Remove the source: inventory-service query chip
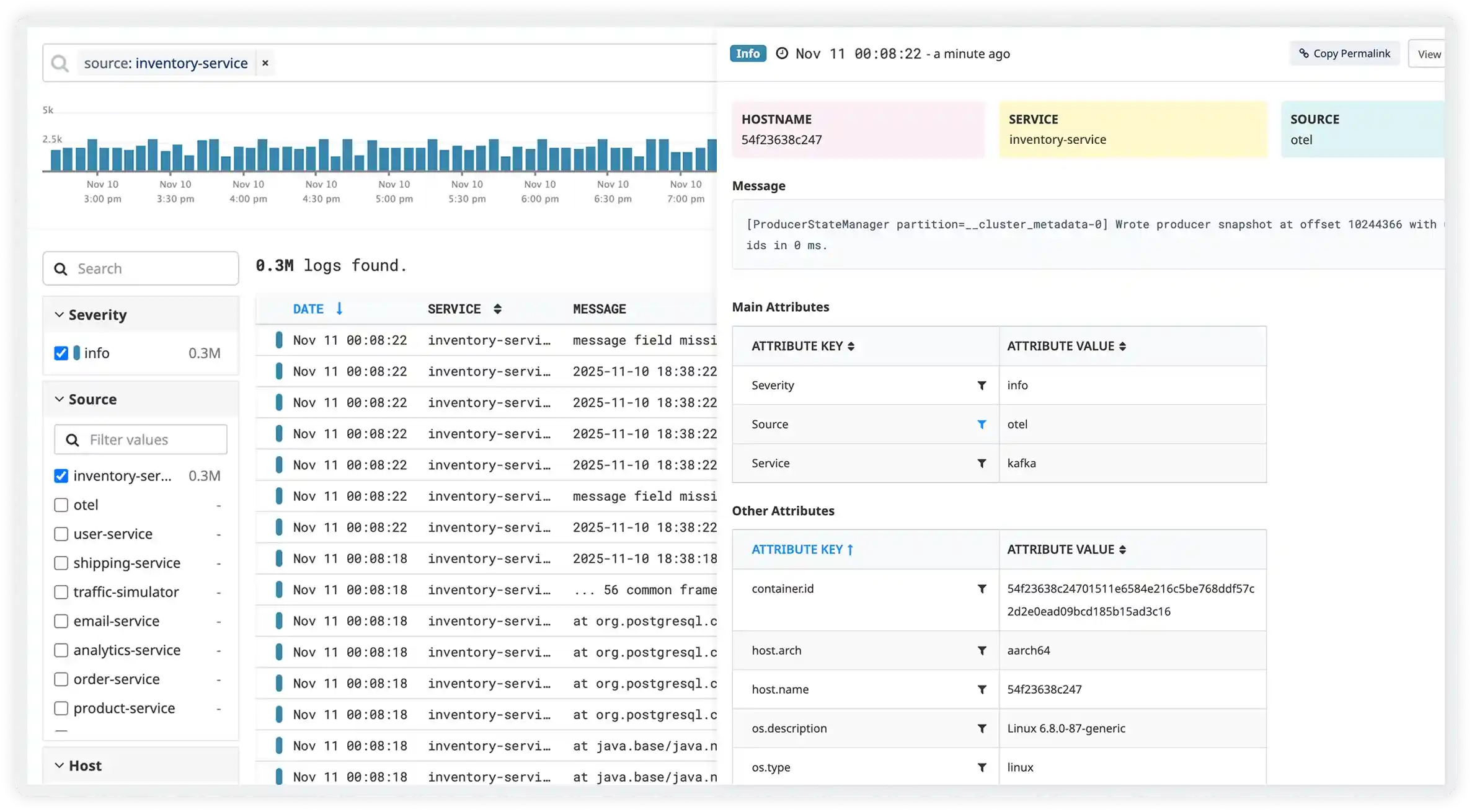 pyautogui.click(x=265, y=63)
